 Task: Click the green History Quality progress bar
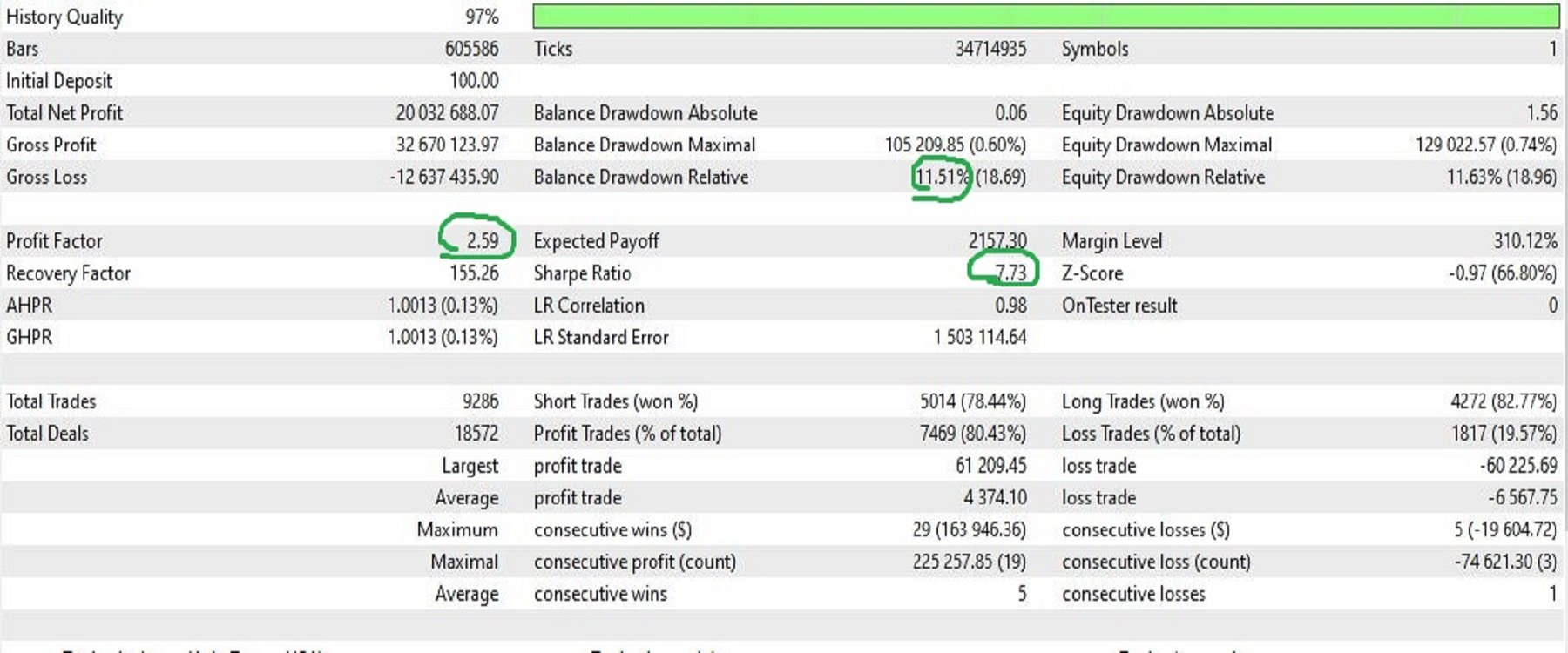[x=1045, y=16]
